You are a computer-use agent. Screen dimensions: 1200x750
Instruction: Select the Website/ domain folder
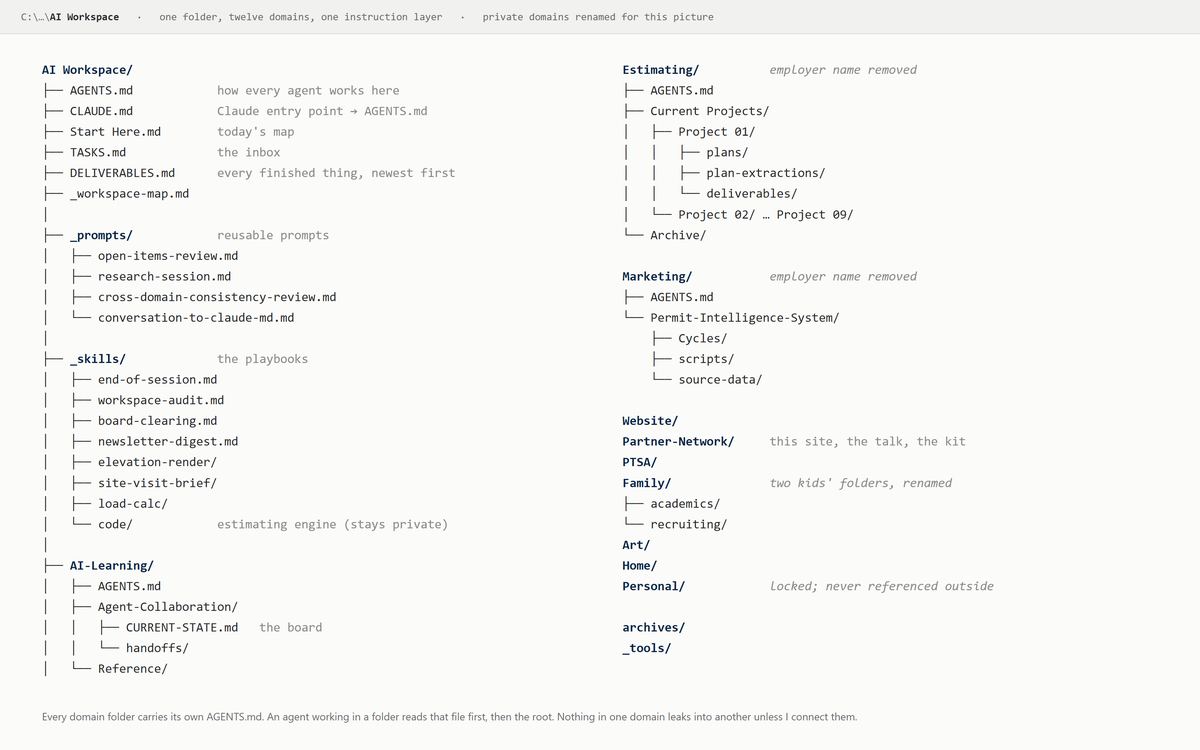650,421
